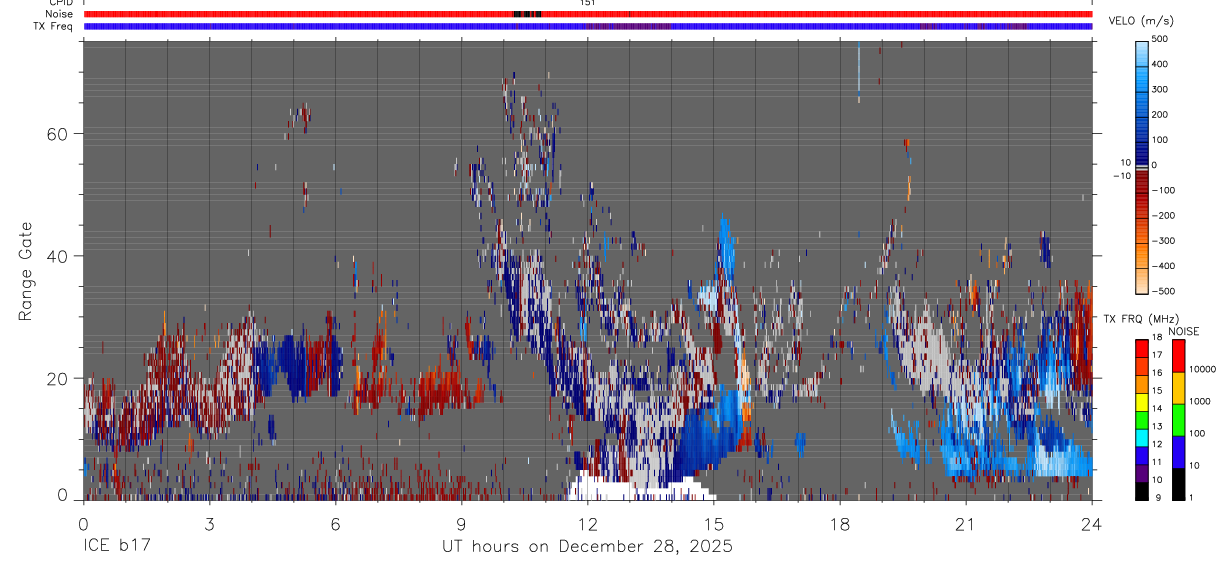The image size is (1228, 567).
Task: Click the '15' tick on the UT hours axis
Action: [713, 523]
